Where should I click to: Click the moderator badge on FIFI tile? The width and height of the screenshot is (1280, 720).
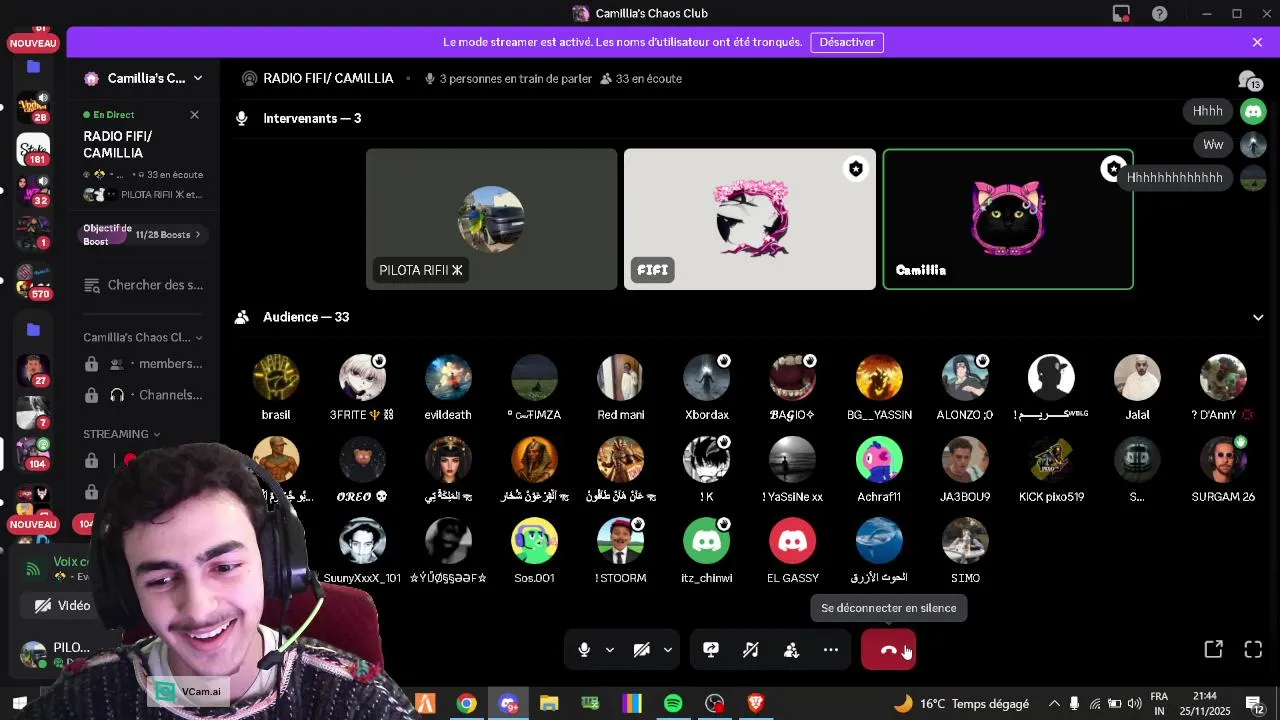pos(856,169)
